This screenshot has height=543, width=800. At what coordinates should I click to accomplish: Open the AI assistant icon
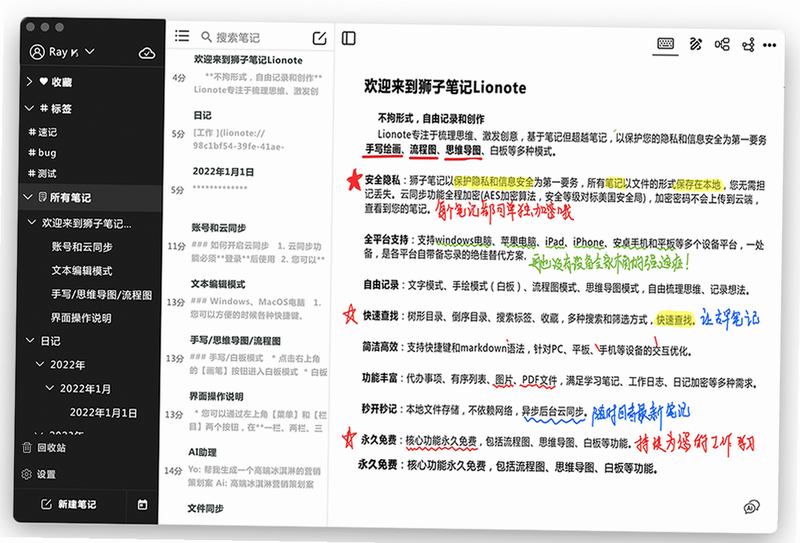pyautogui.click(x=752, y=507)
